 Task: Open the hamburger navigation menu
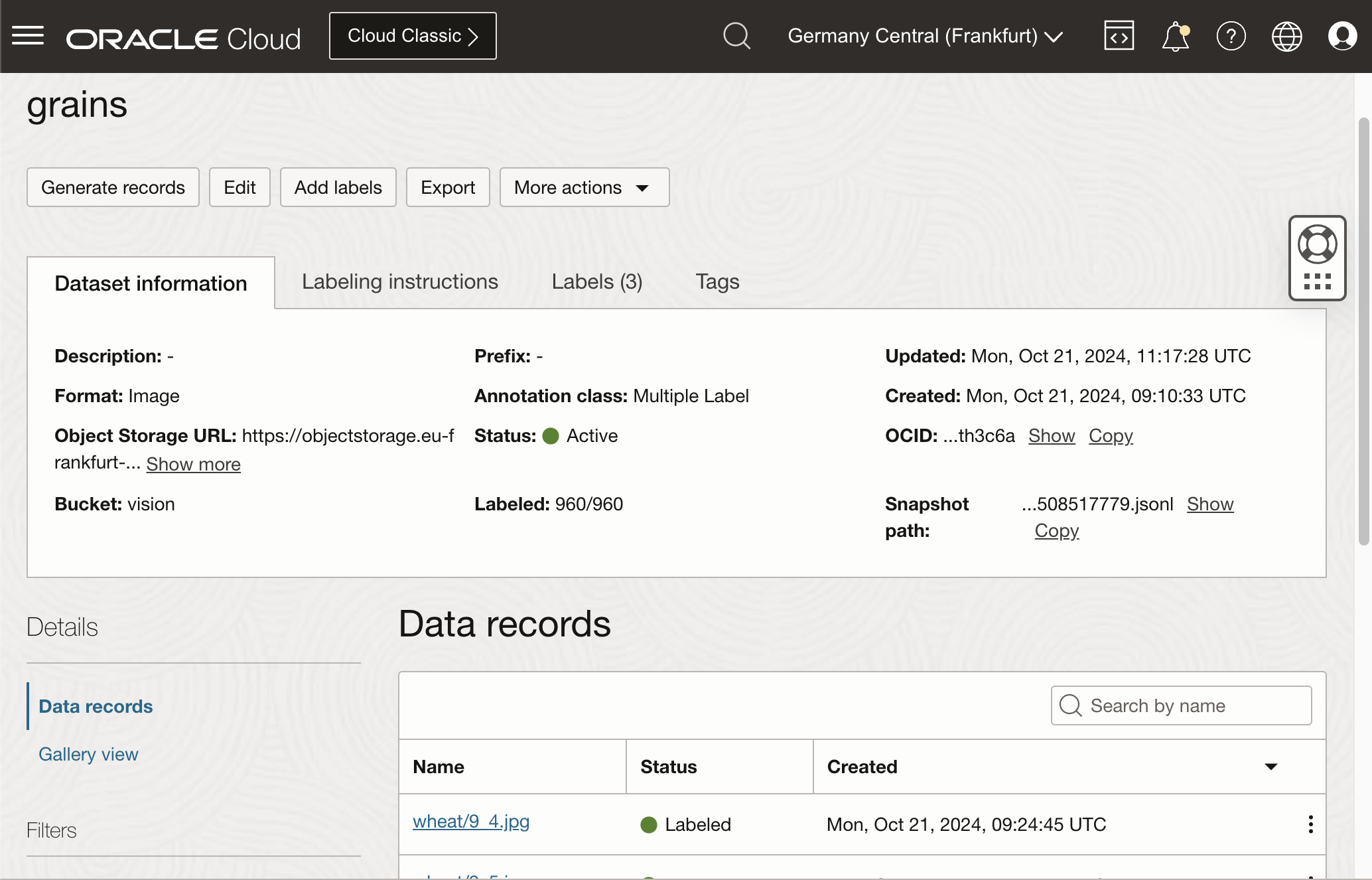[28, 36]
